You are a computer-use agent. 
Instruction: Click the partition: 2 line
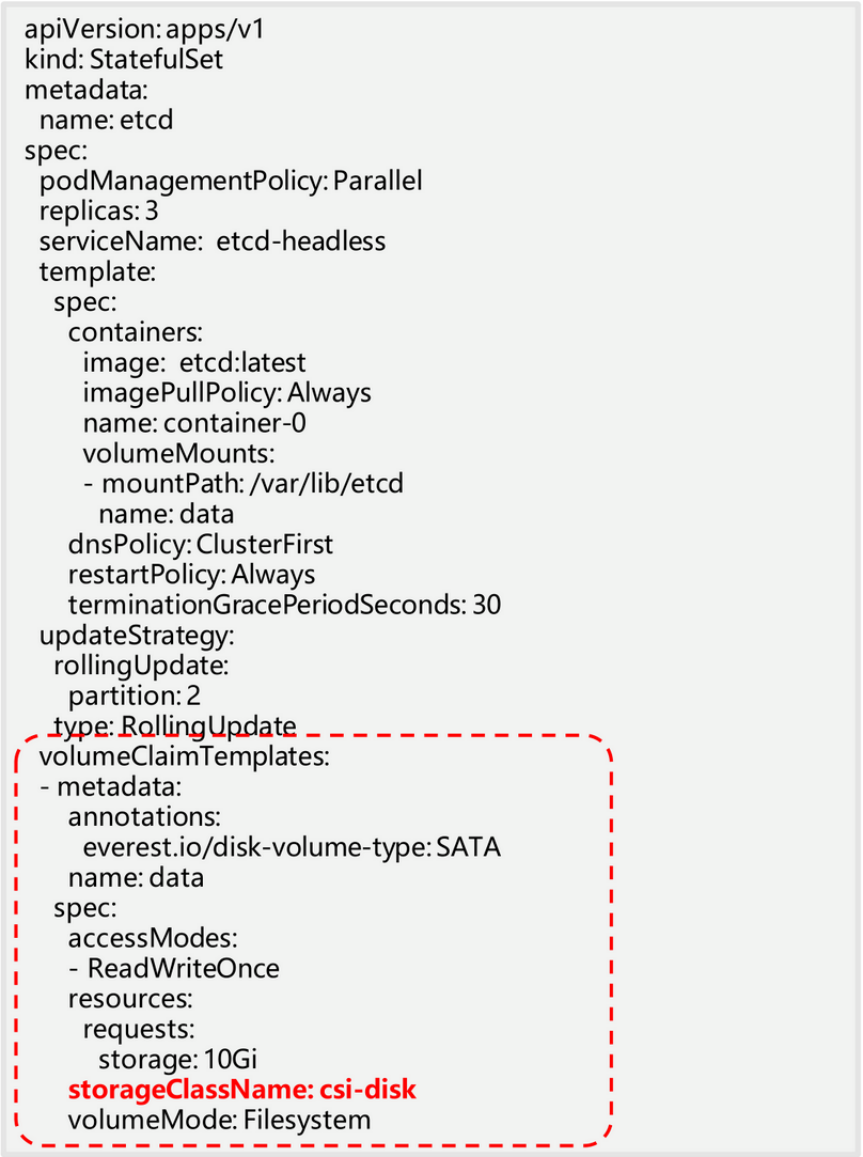(134, 695)
